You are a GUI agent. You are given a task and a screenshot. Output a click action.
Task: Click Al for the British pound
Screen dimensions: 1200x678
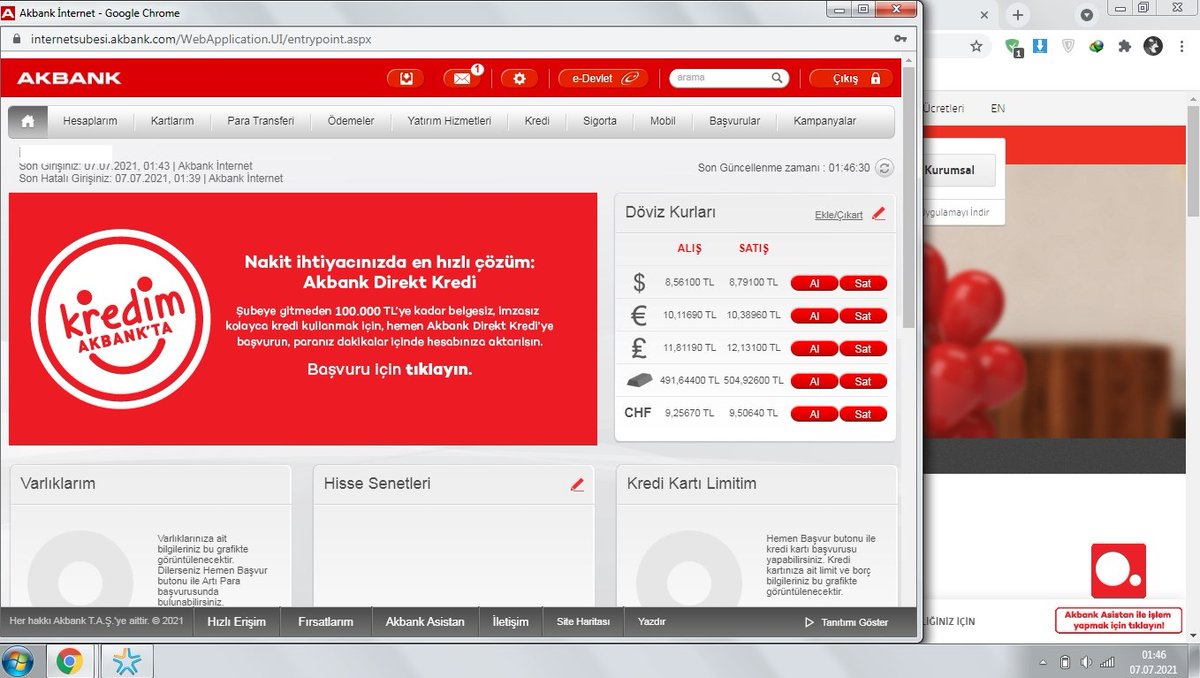click(x=814, y=349)
